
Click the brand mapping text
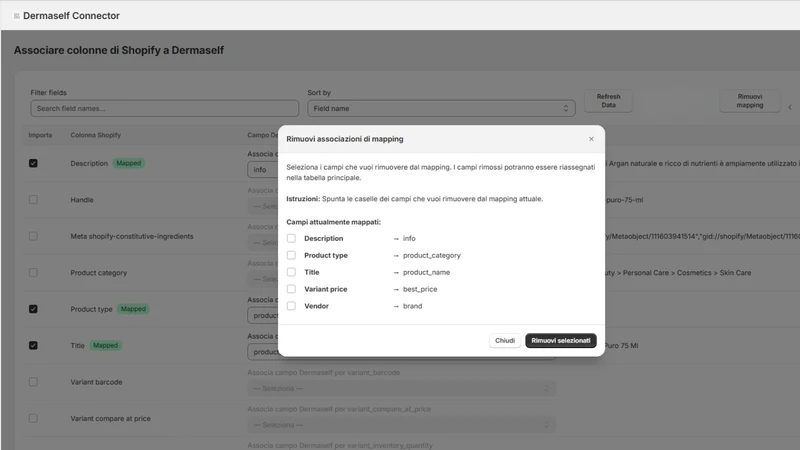[x=412, y=306]
